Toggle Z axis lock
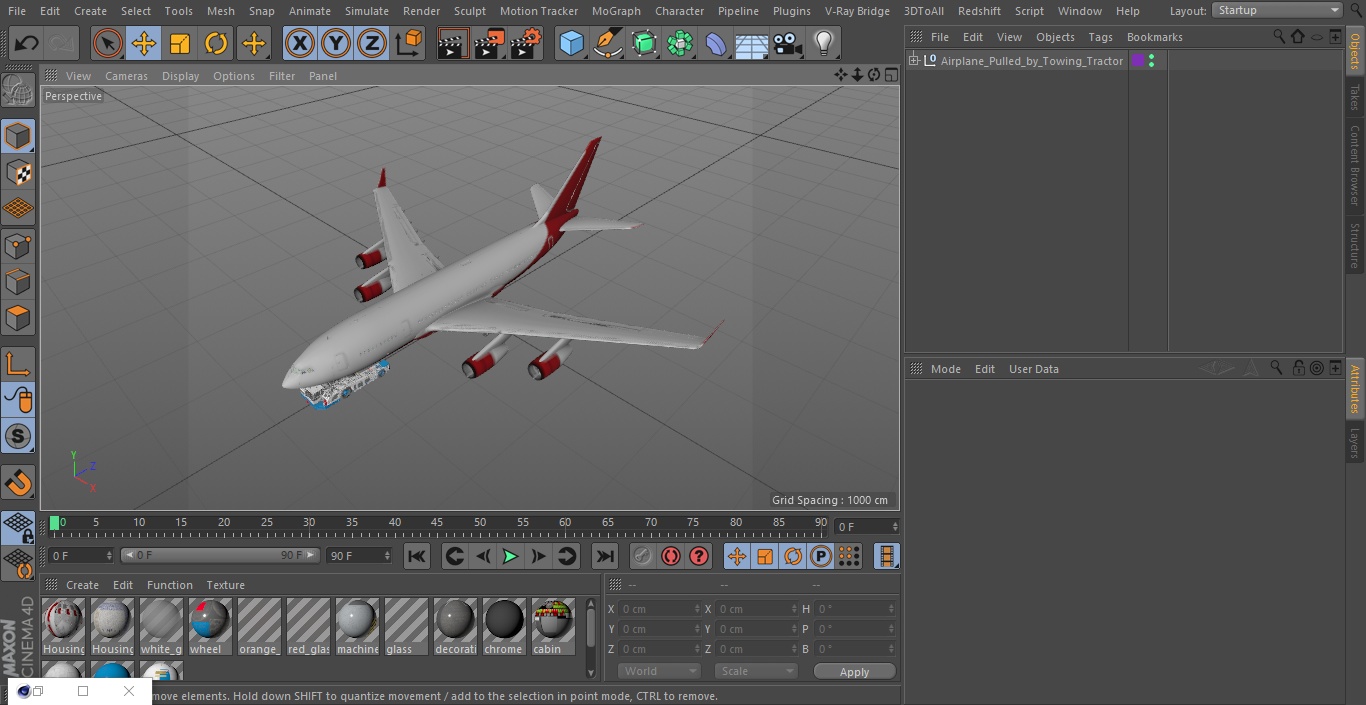 pos(372,43)
